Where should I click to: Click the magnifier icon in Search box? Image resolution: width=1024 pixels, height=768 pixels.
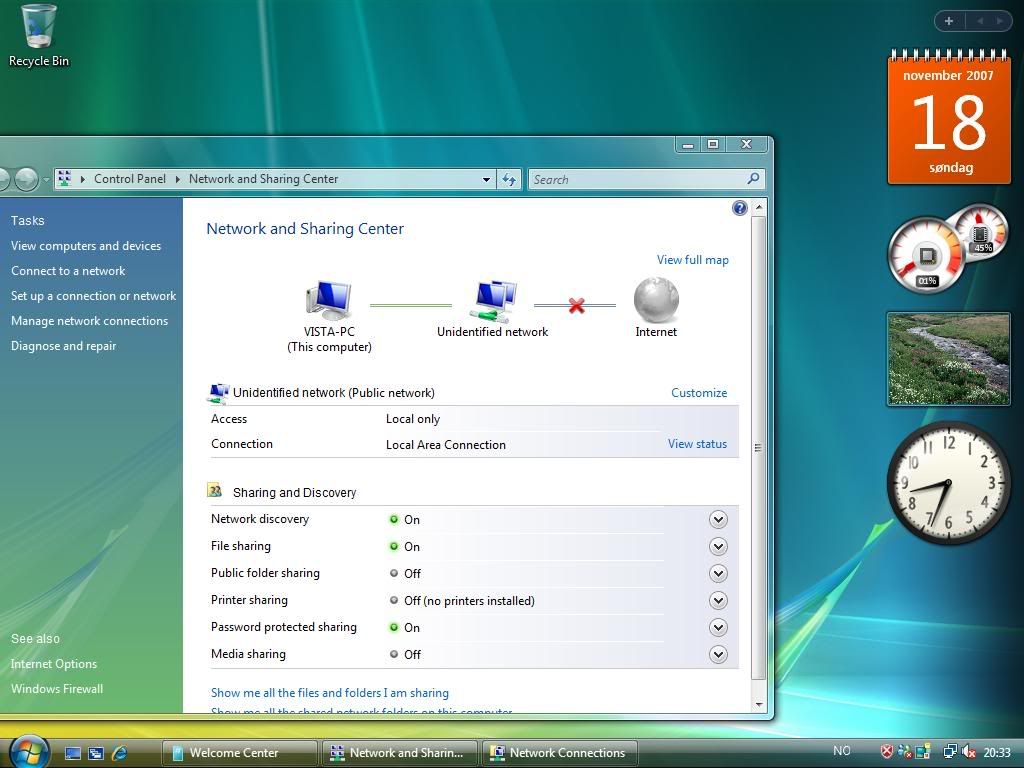[753, 178]
